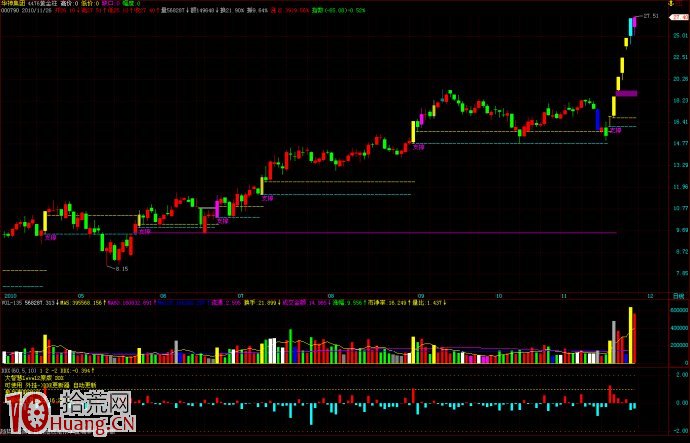Screen dimensions: 690x443
Task: Click the 幅度:0 label in header
Action: pos(131,3)
